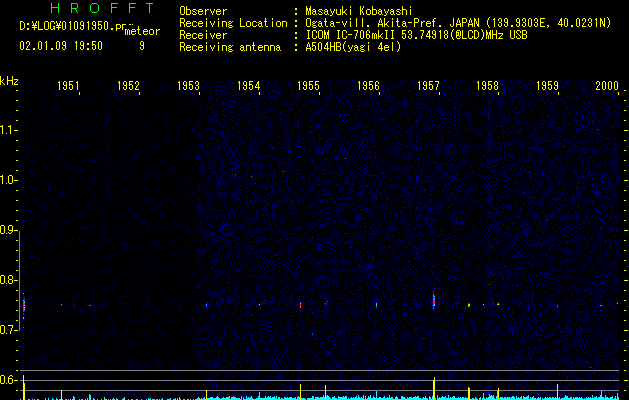Select observer name Masayuki Kobayashi
The height and width of the screenshot is (400, 629).
click(x=359, y=11)
